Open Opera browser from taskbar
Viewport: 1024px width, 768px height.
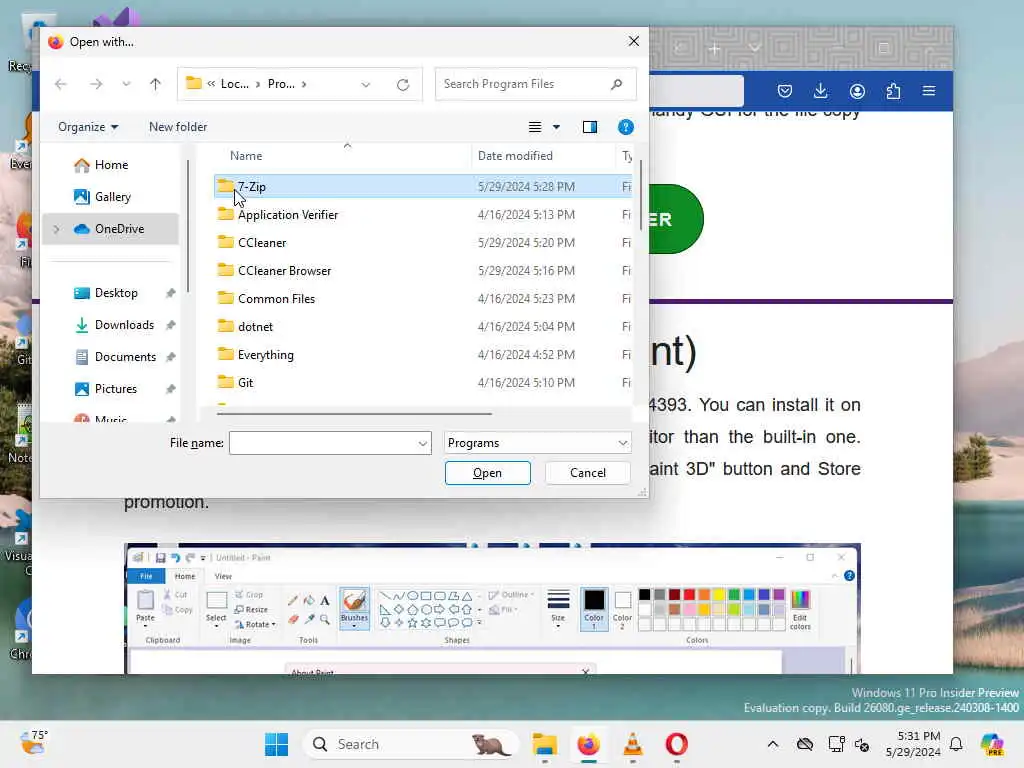pos(677,744)
